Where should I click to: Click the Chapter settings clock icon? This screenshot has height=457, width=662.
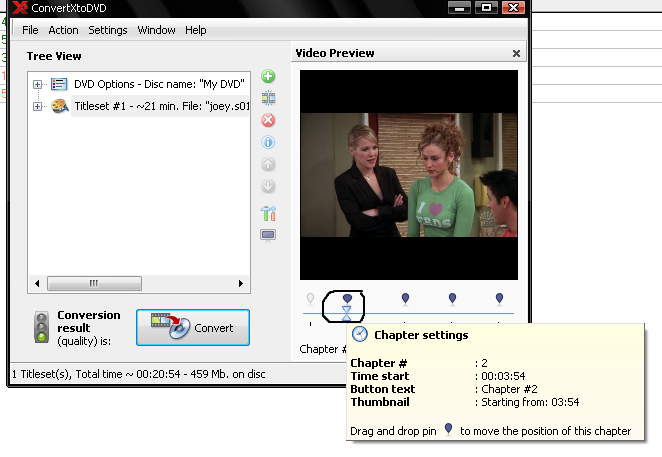(360, 334)
